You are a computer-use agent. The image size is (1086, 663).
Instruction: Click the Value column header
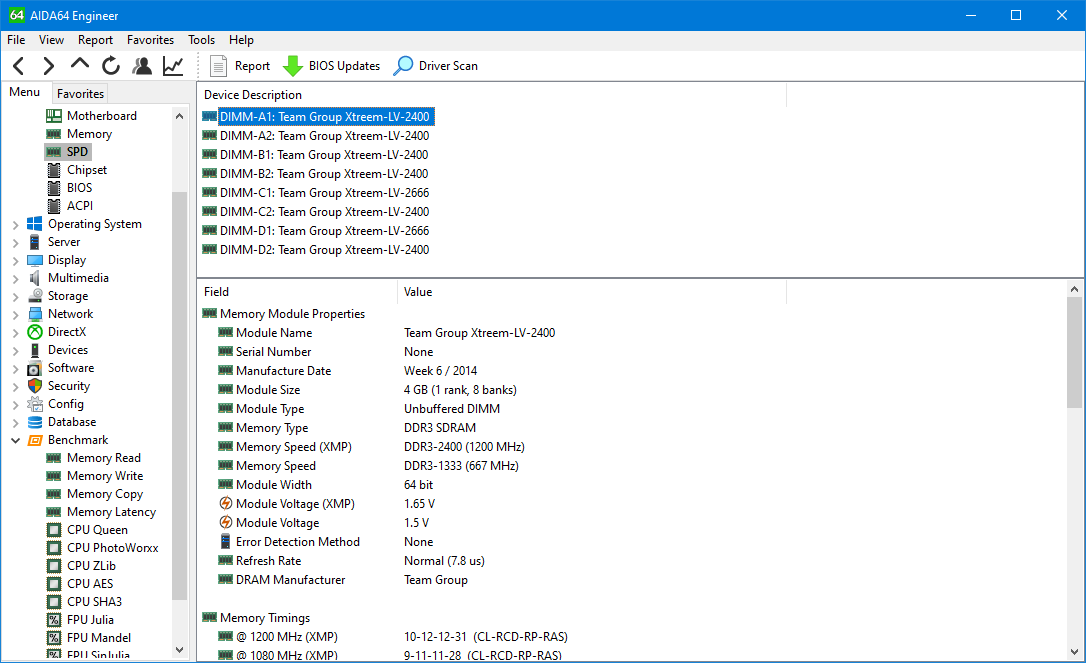[592, 292]
